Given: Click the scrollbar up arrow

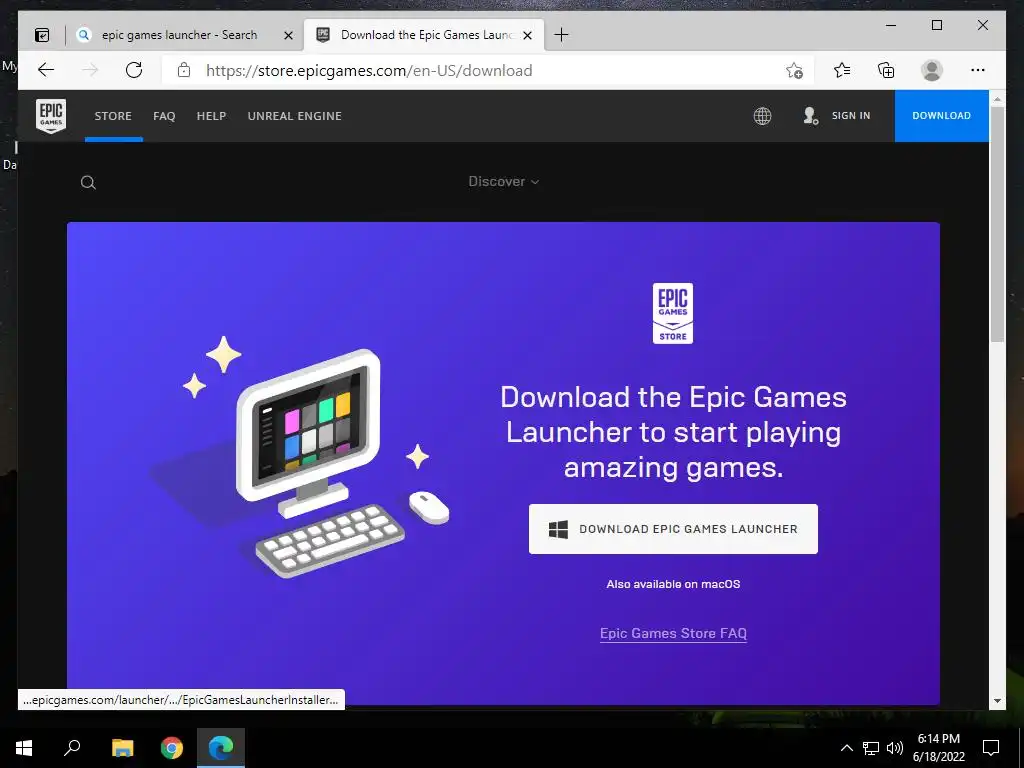Looking at the screenshot, I should (x=997, y=99).
